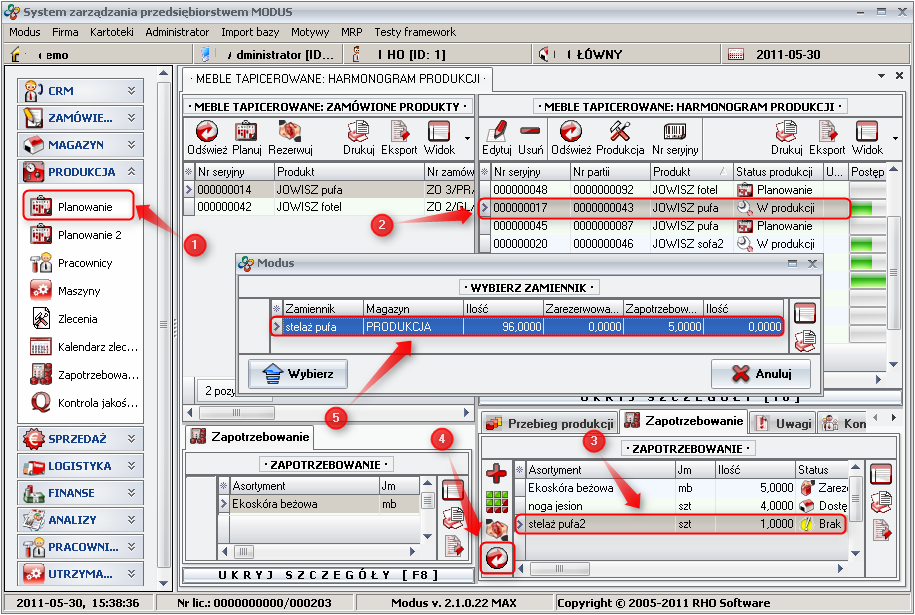915x615 pixels.
Task: Click highlighted red refresh icon below requirements list
Action: (x=496, y=557)
